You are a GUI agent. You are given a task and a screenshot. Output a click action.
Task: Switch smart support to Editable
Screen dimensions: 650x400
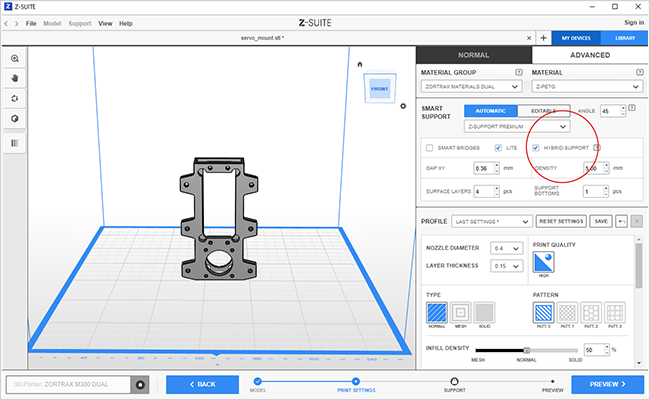point(544,111)
